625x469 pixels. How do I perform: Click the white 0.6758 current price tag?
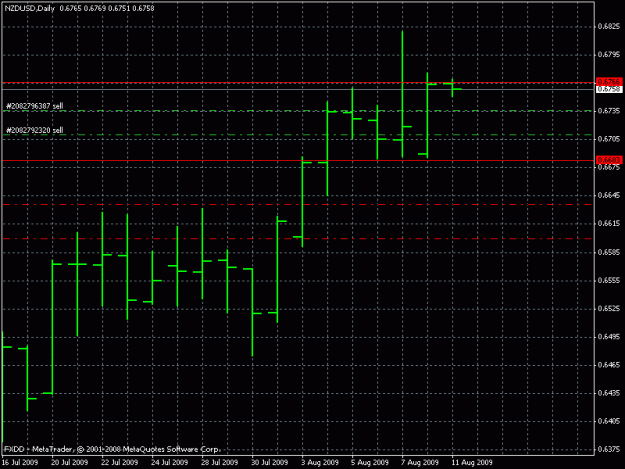click(609, 89)
